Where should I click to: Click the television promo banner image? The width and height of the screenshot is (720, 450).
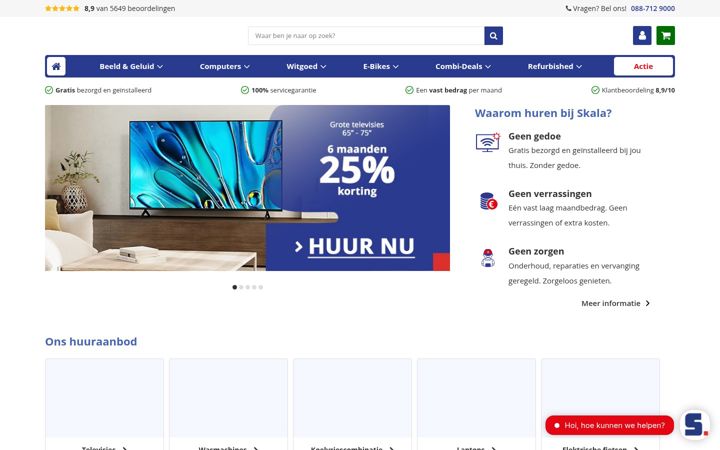247,188
